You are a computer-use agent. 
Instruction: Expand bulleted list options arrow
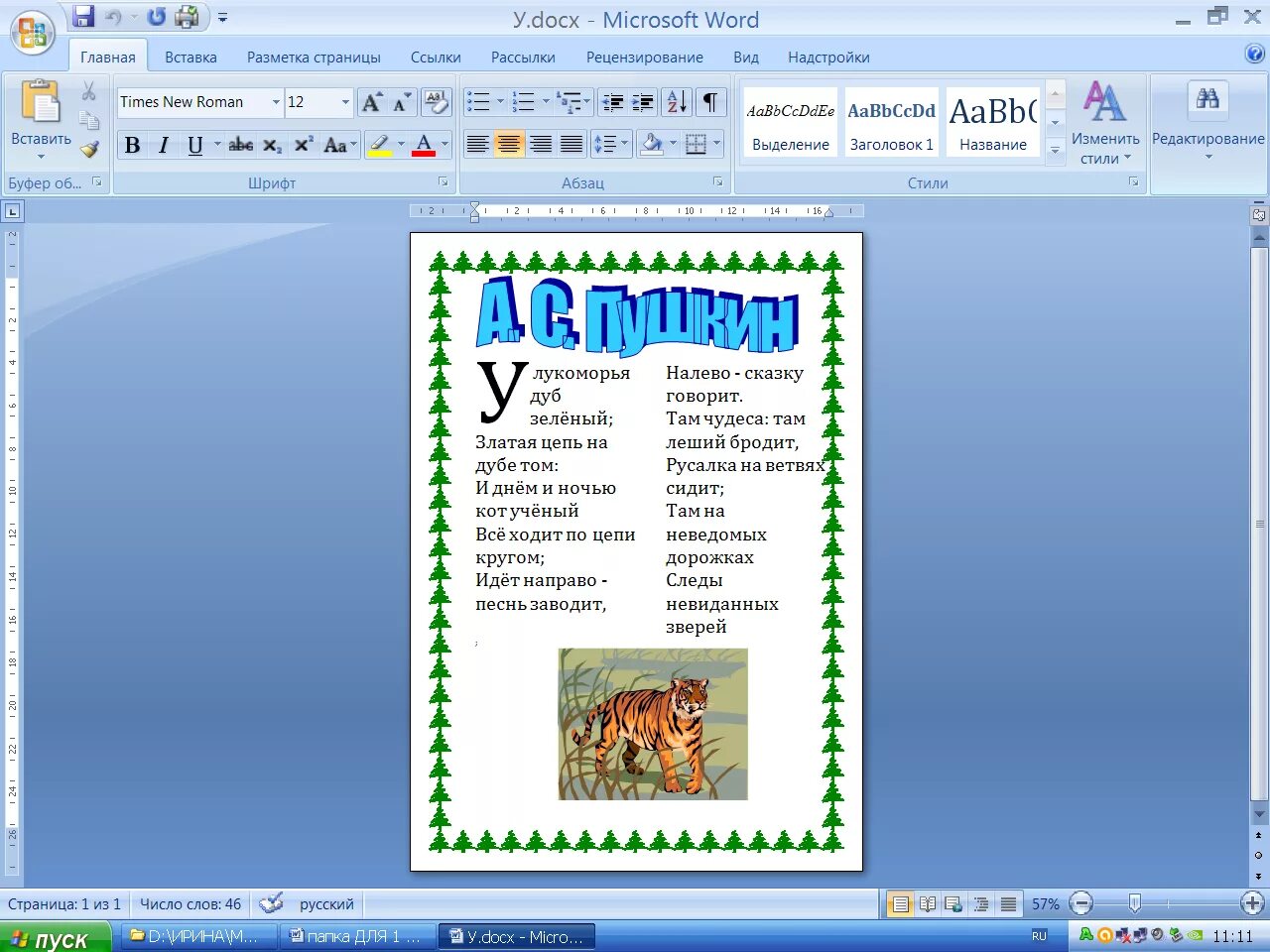[x=500, y=102]
